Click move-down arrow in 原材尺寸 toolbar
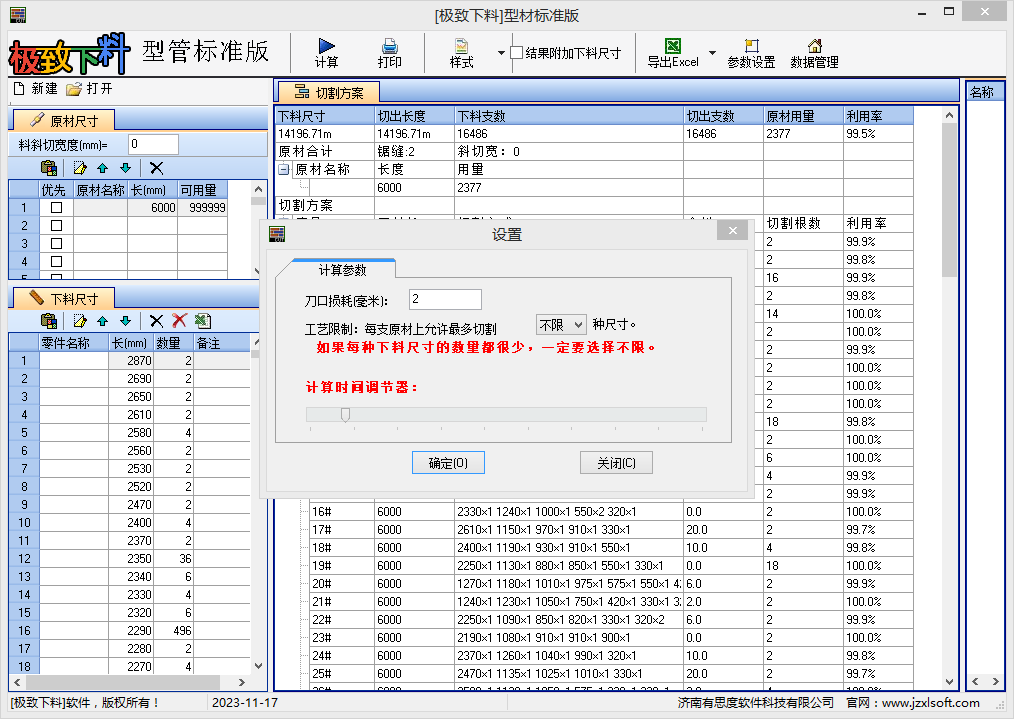Viewport: 1014px width, 719px height. (x=125, y=168)
